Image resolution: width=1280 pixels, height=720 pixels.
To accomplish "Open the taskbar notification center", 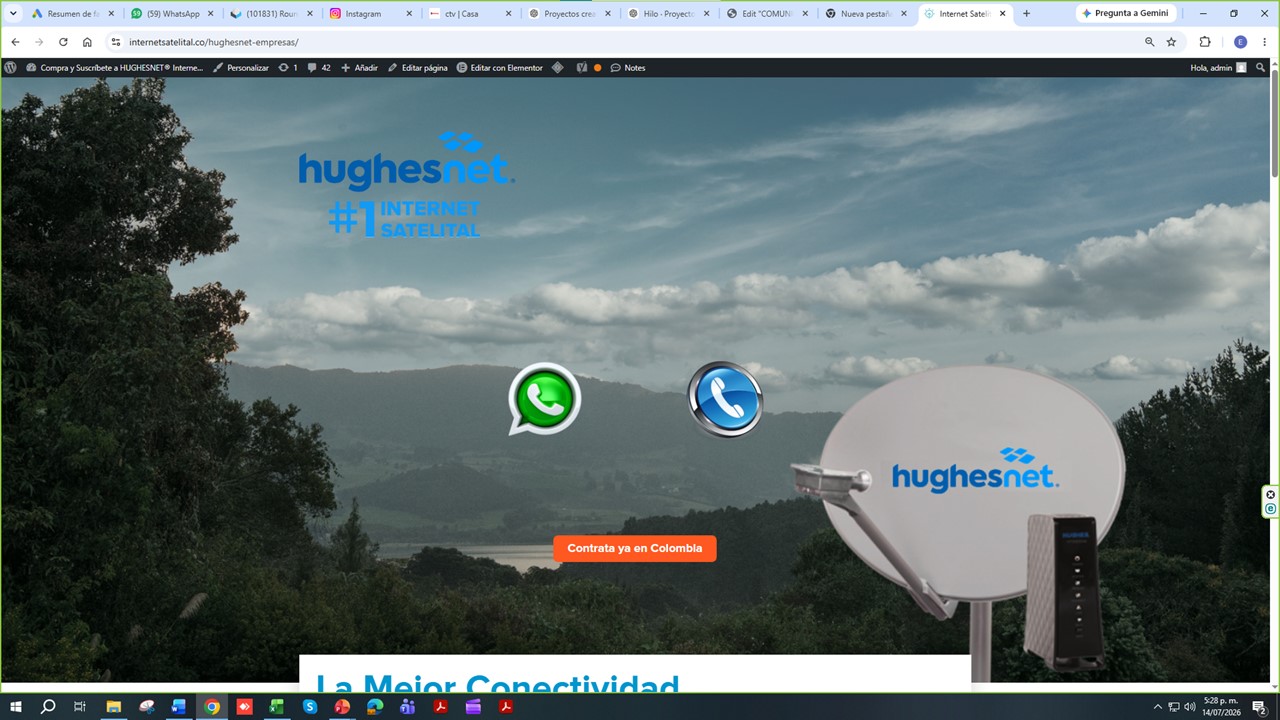I will [1259, 707].
